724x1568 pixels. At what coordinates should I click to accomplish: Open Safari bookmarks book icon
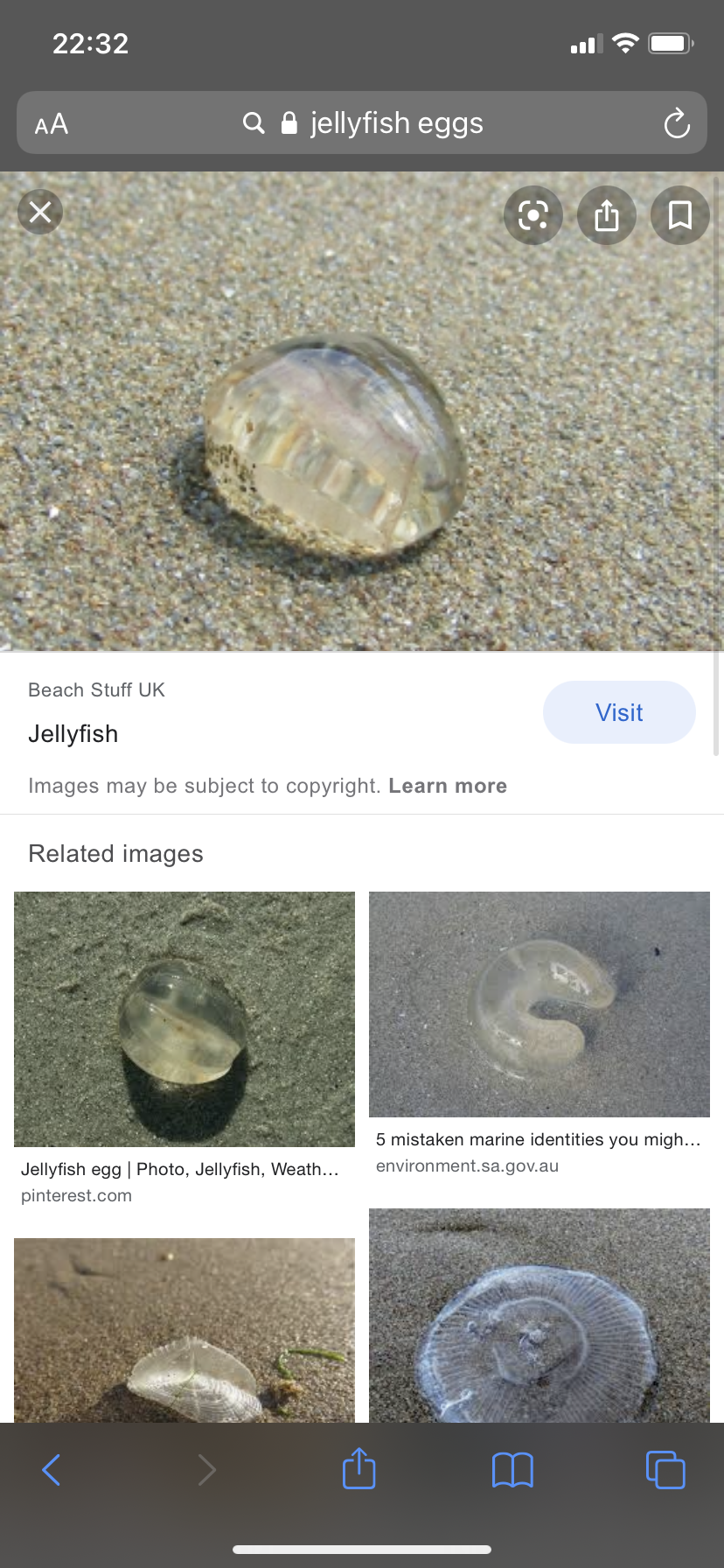[x=512, y=1470]
